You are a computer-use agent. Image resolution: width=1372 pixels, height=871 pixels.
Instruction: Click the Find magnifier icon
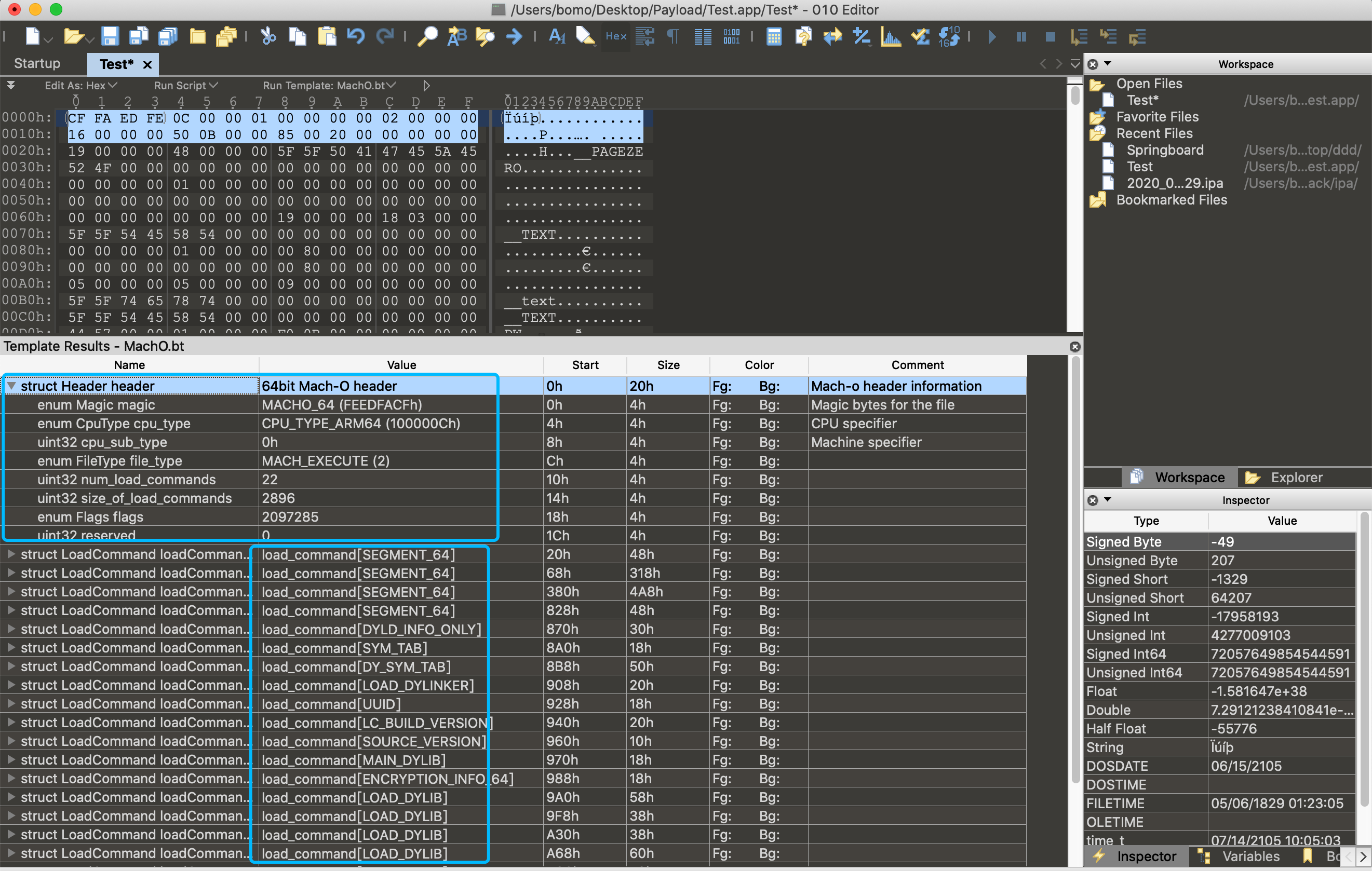(427, 36)
